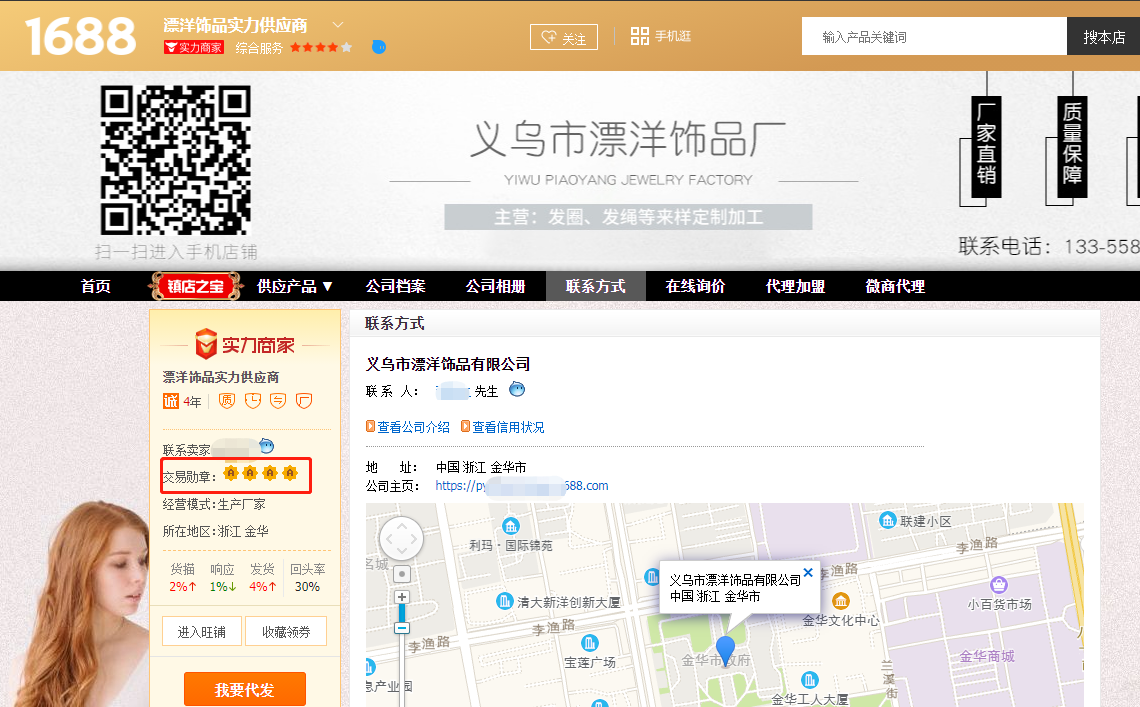Click the 金华工人大厦 map marker
Viewport: 1140px width, 707px height.
pyautogui.click(x=809, y=680)
